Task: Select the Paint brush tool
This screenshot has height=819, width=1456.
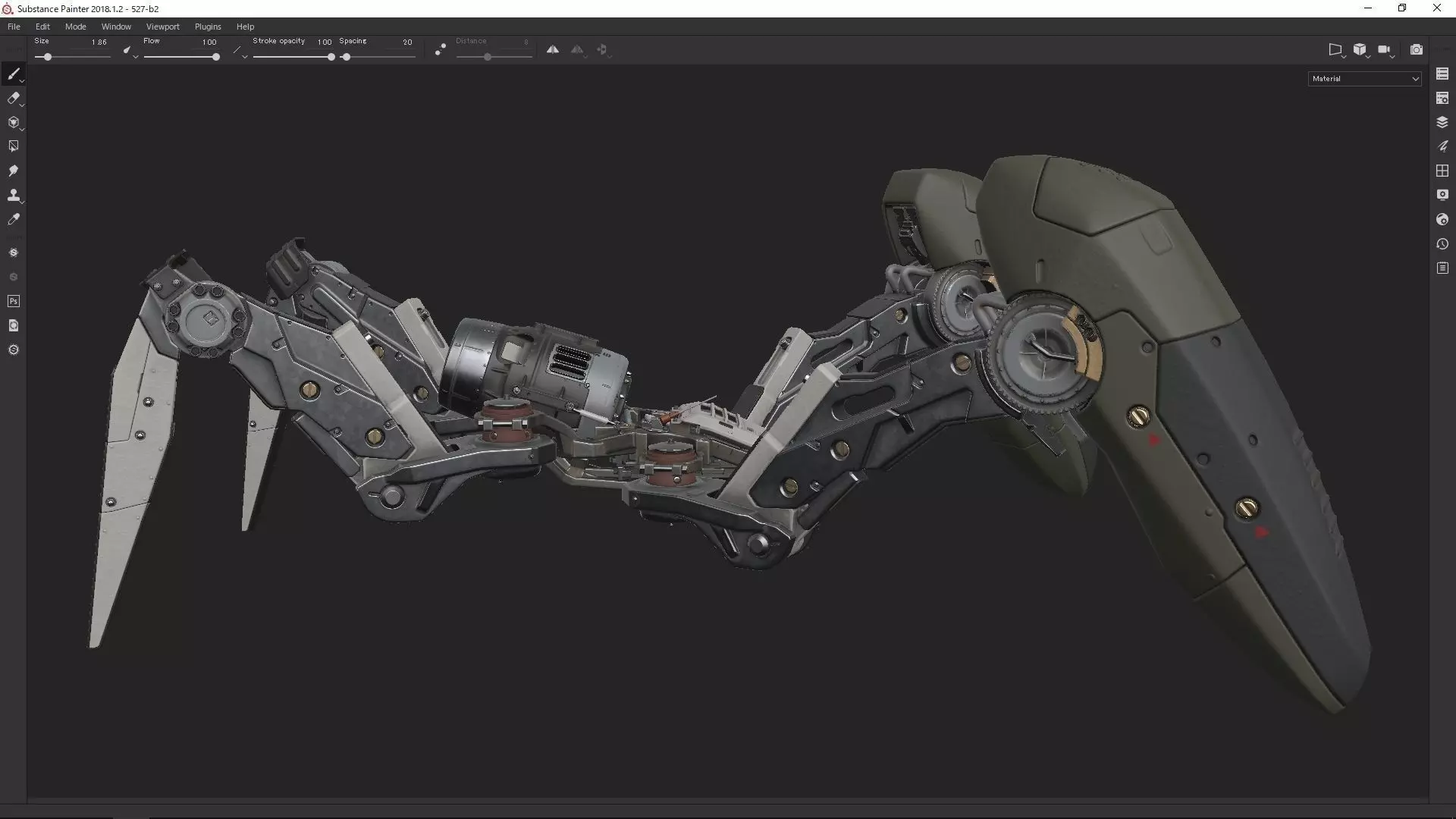Action: [x=13, y=74]
